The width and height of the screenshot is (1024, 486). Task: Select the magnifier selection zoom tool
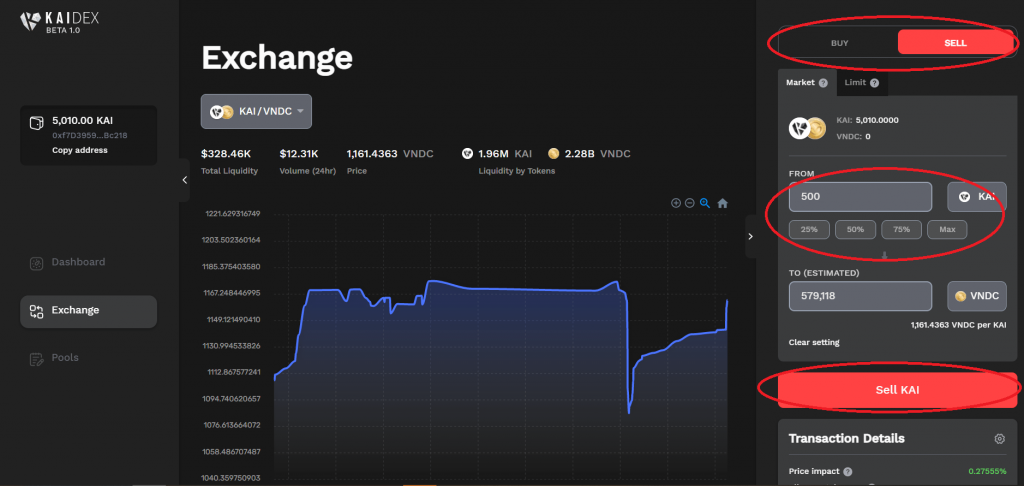pyautogui.click(x=705, y=203)
